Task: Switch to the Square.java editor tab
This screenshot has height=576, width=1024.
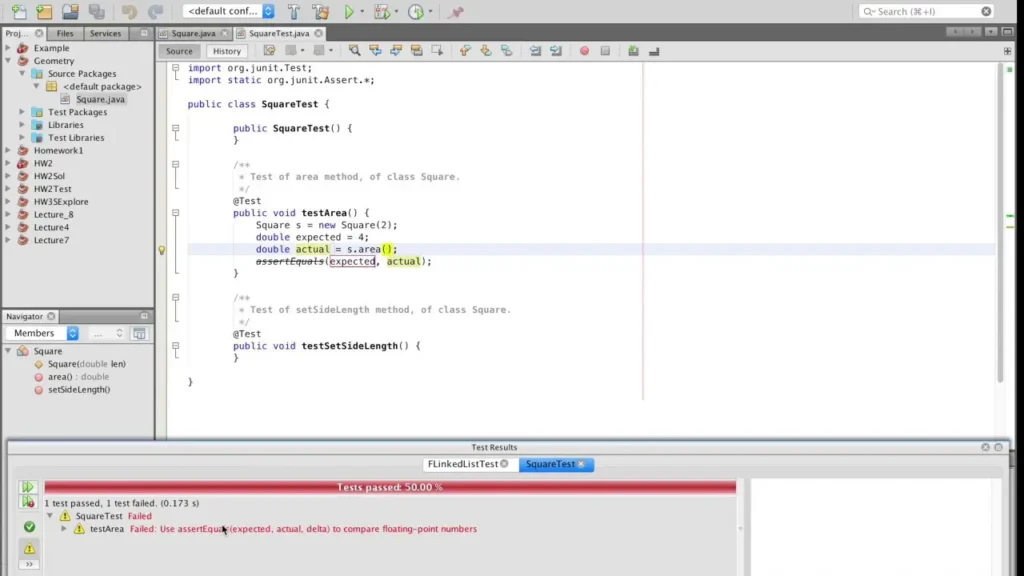Action: click(193, 33)
